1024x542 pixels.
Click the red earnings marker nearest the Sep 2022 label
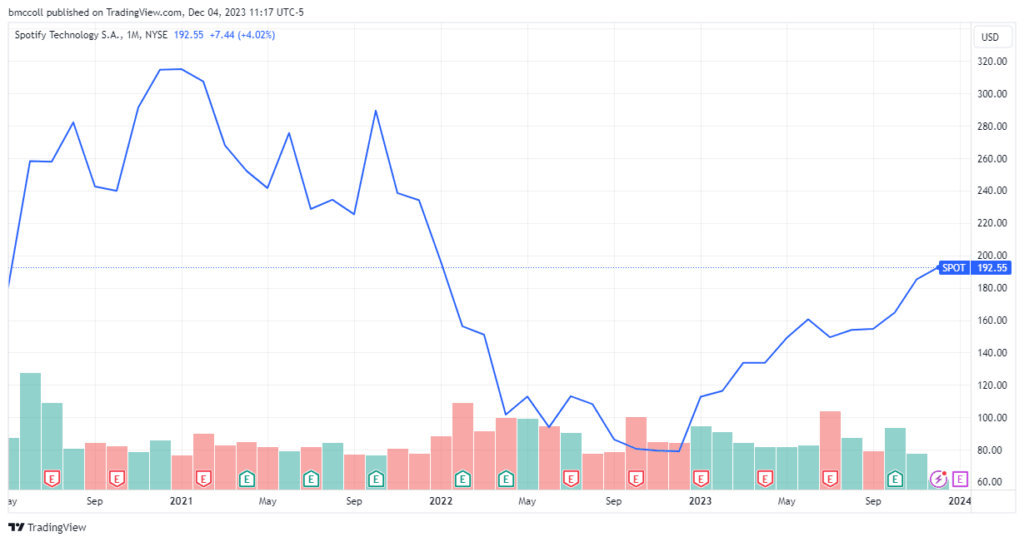tap(635, 479)
